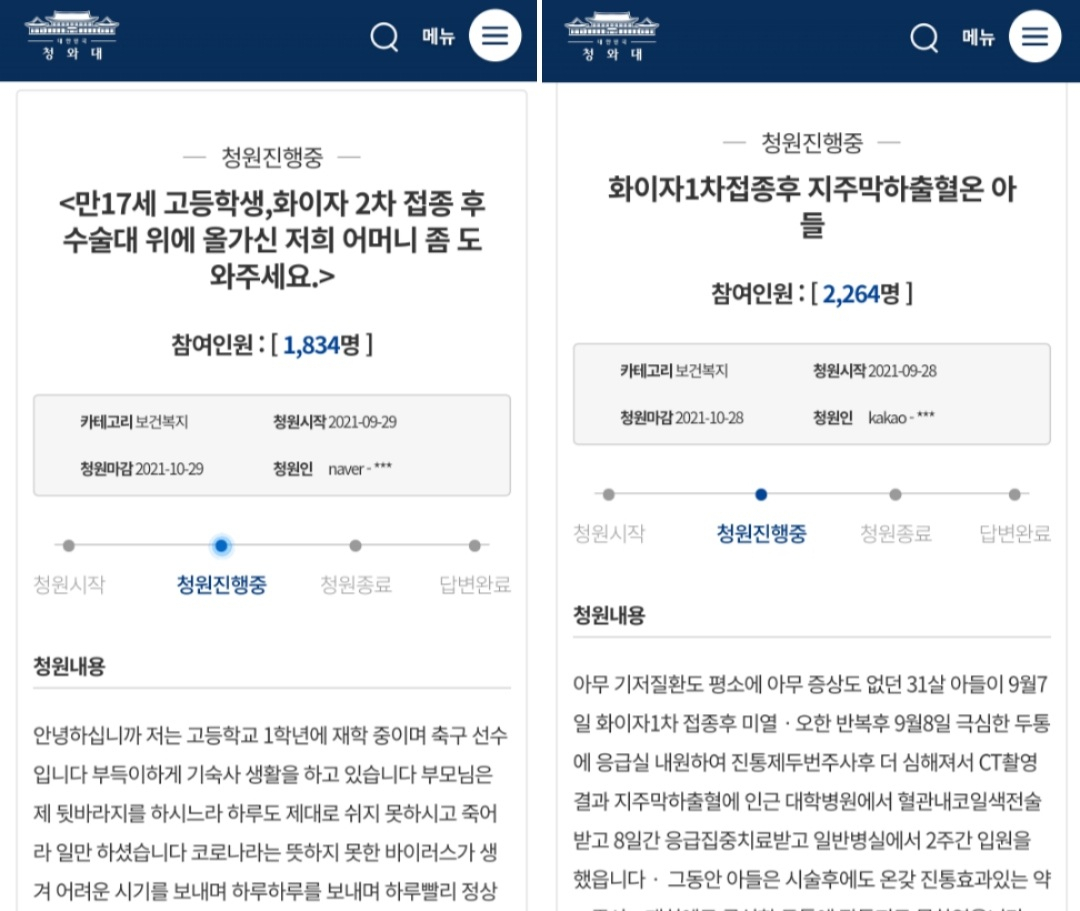Select 답변완료 step dot in right screen
Screen dimensions: 1080x911
pyautogui.click(x=1015, y=494)
